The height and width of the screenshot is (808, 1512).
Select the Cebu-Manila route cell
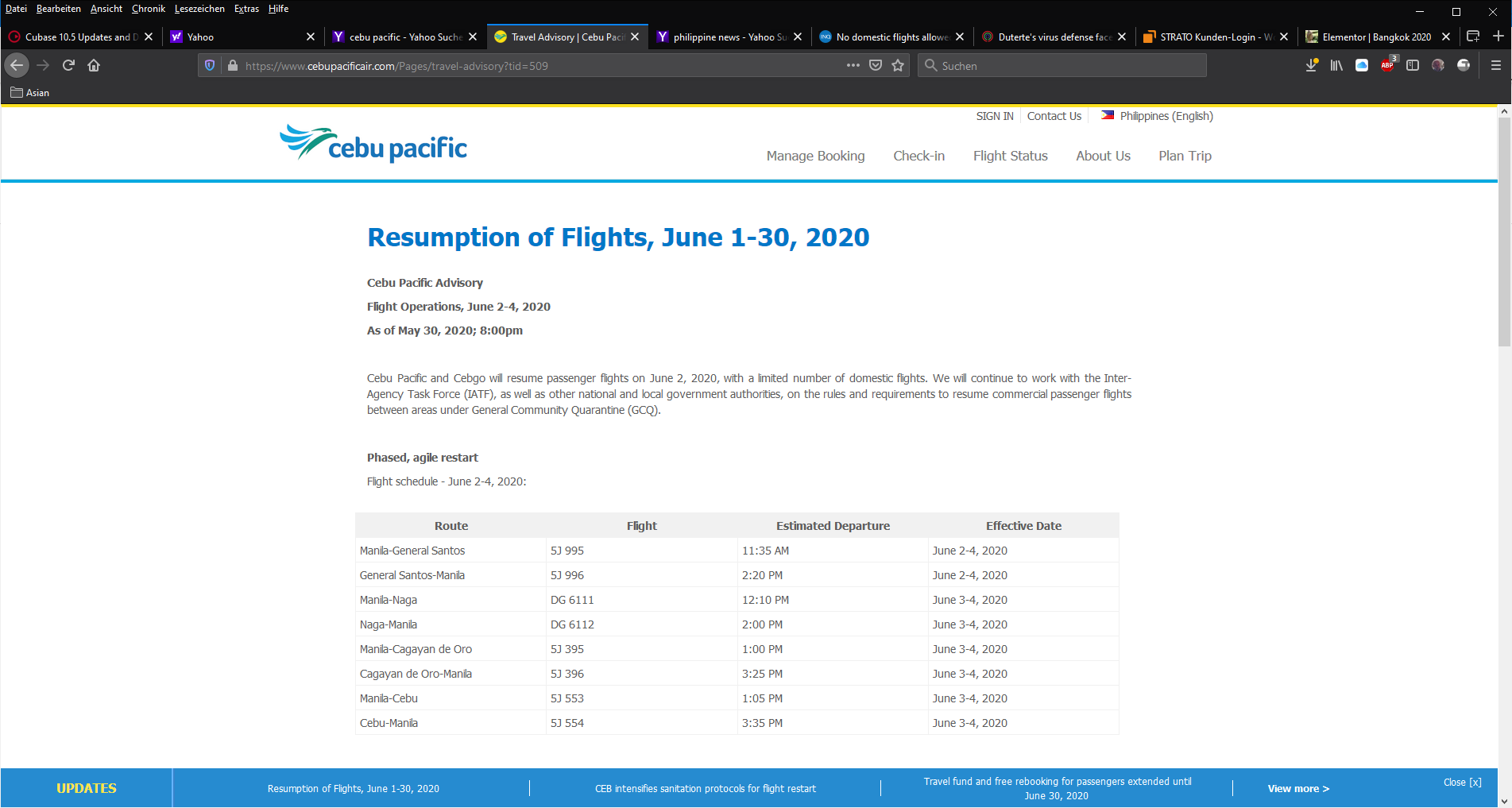pyautogui.click(x=451, y=723)
